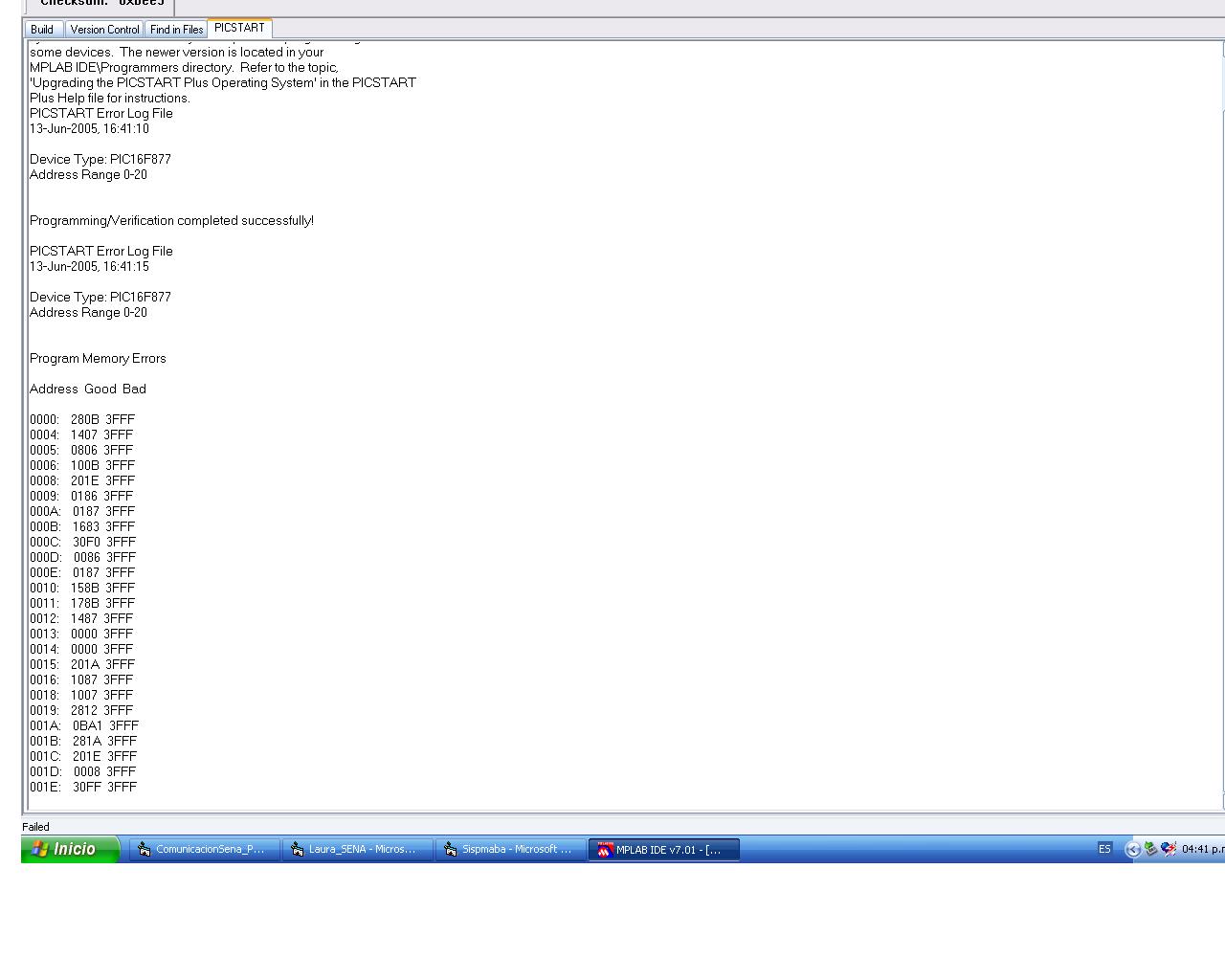Click the '13-Jun-2005, 16:41:15' timestamp line
The width and height of the screenshot is (1225, 980).
(x=89, y=266)
